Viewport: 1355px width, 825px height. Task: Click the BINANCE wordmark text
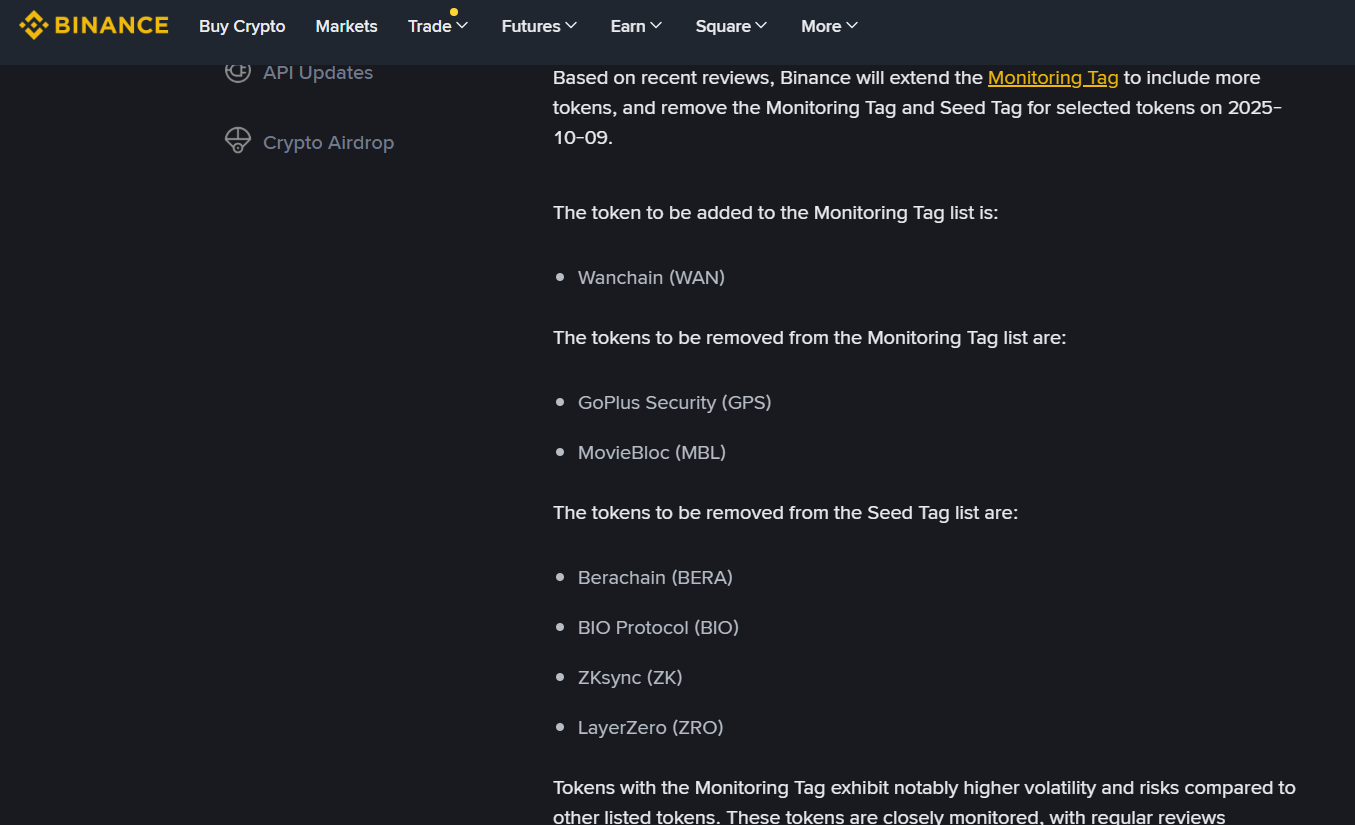tap(111, 26)
